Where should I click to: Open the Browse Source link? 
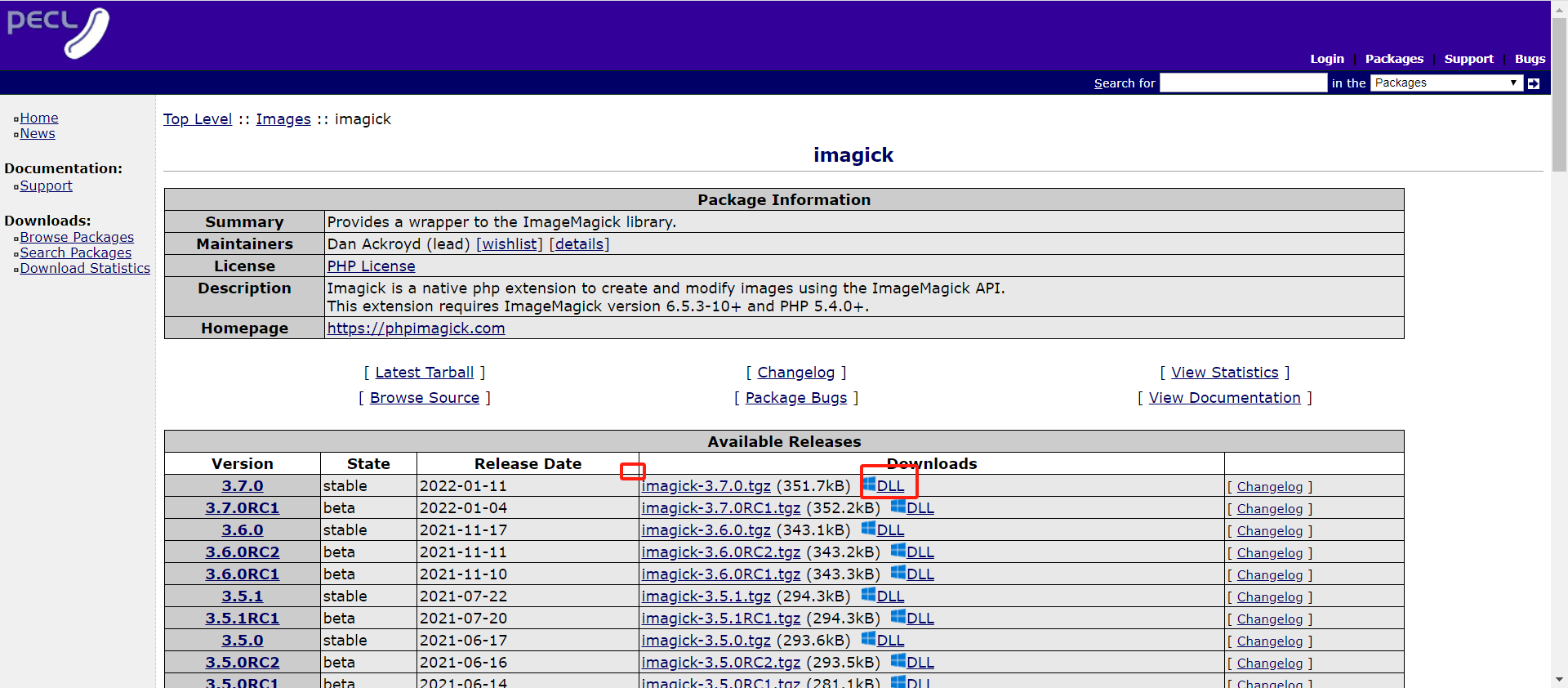coord(425,398)
